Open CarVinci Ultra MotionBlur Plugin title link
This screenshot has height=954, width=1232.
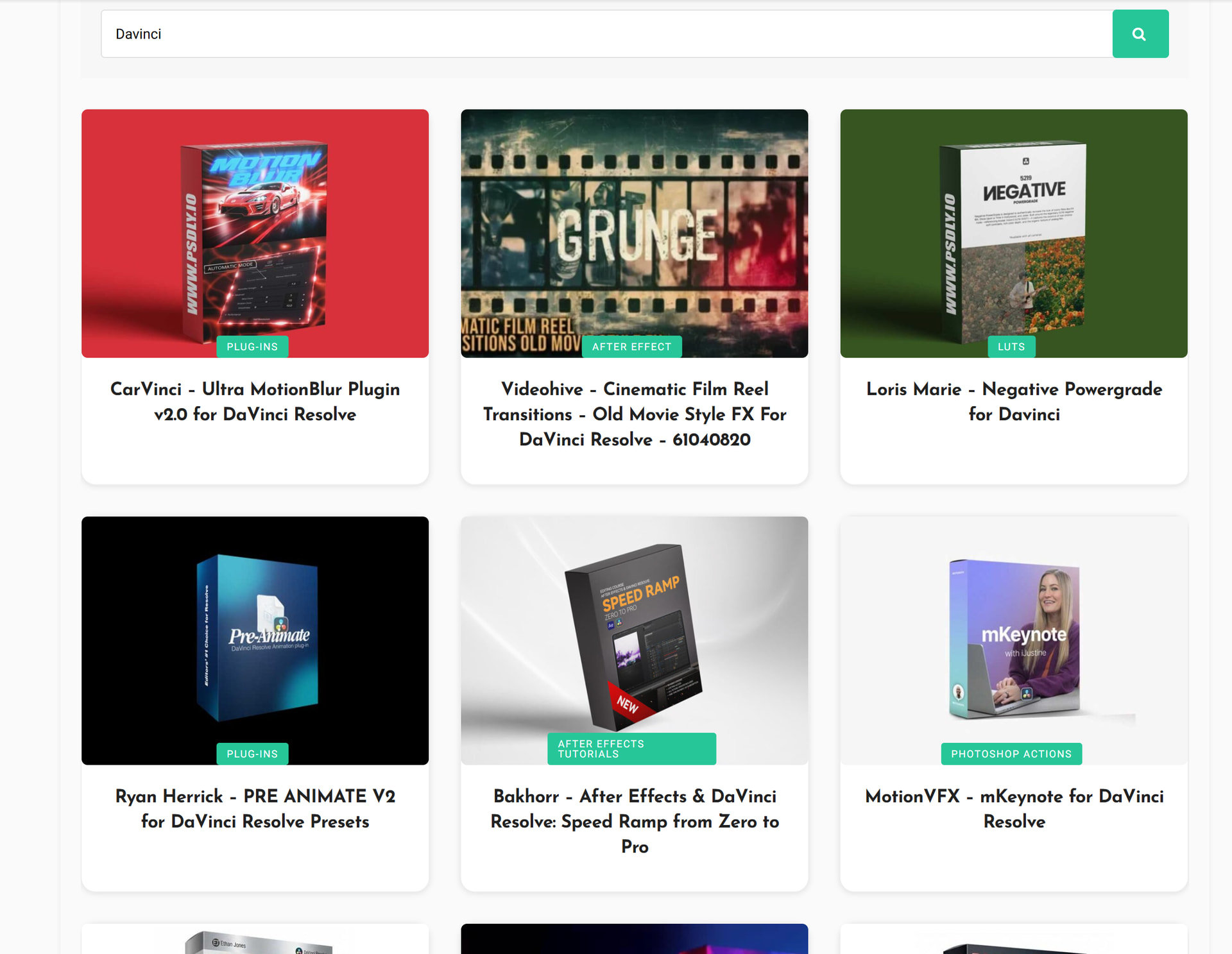click(x=255, y=402)
